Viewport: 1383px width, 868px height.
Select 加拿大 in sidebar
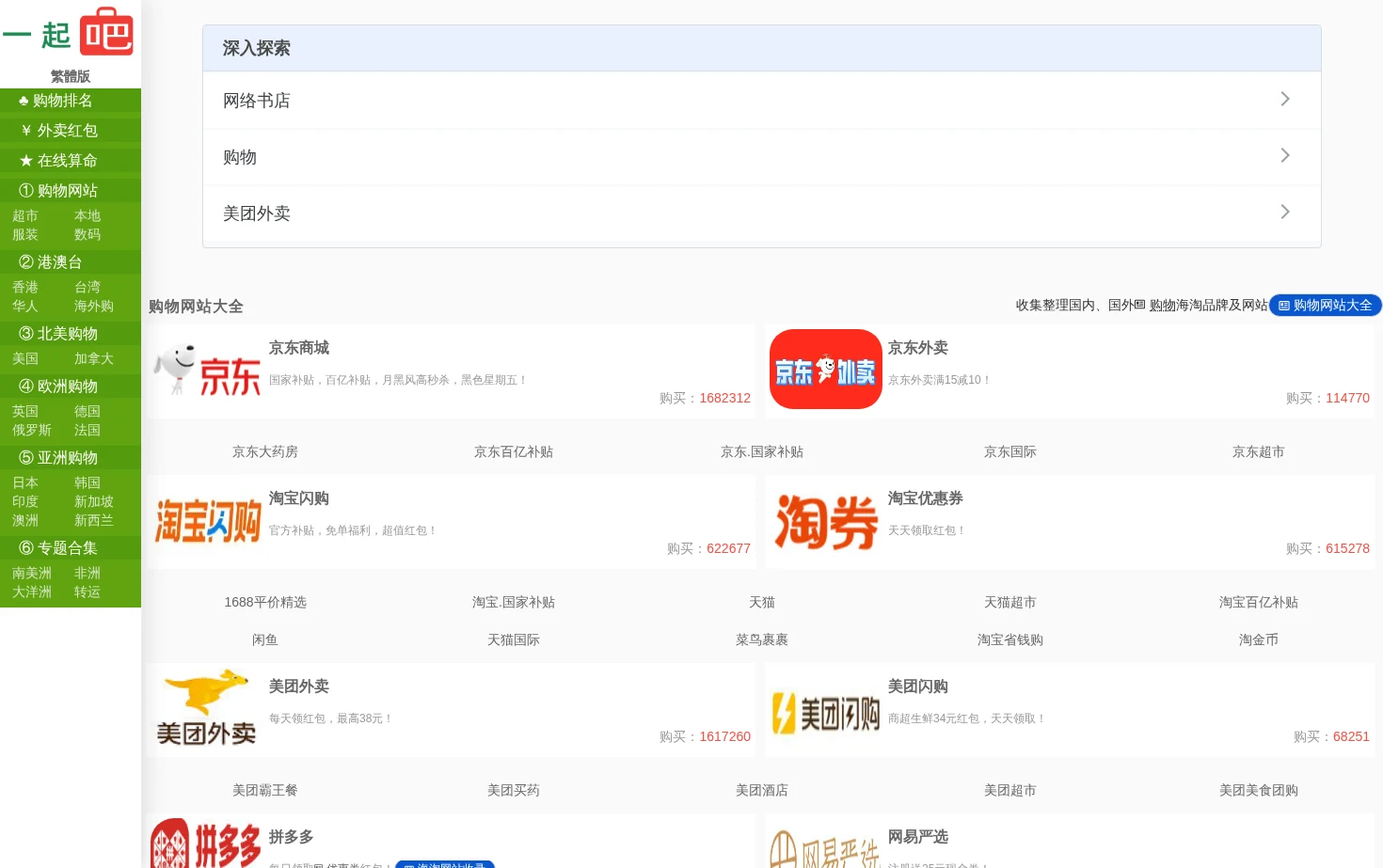click(94, 359)
